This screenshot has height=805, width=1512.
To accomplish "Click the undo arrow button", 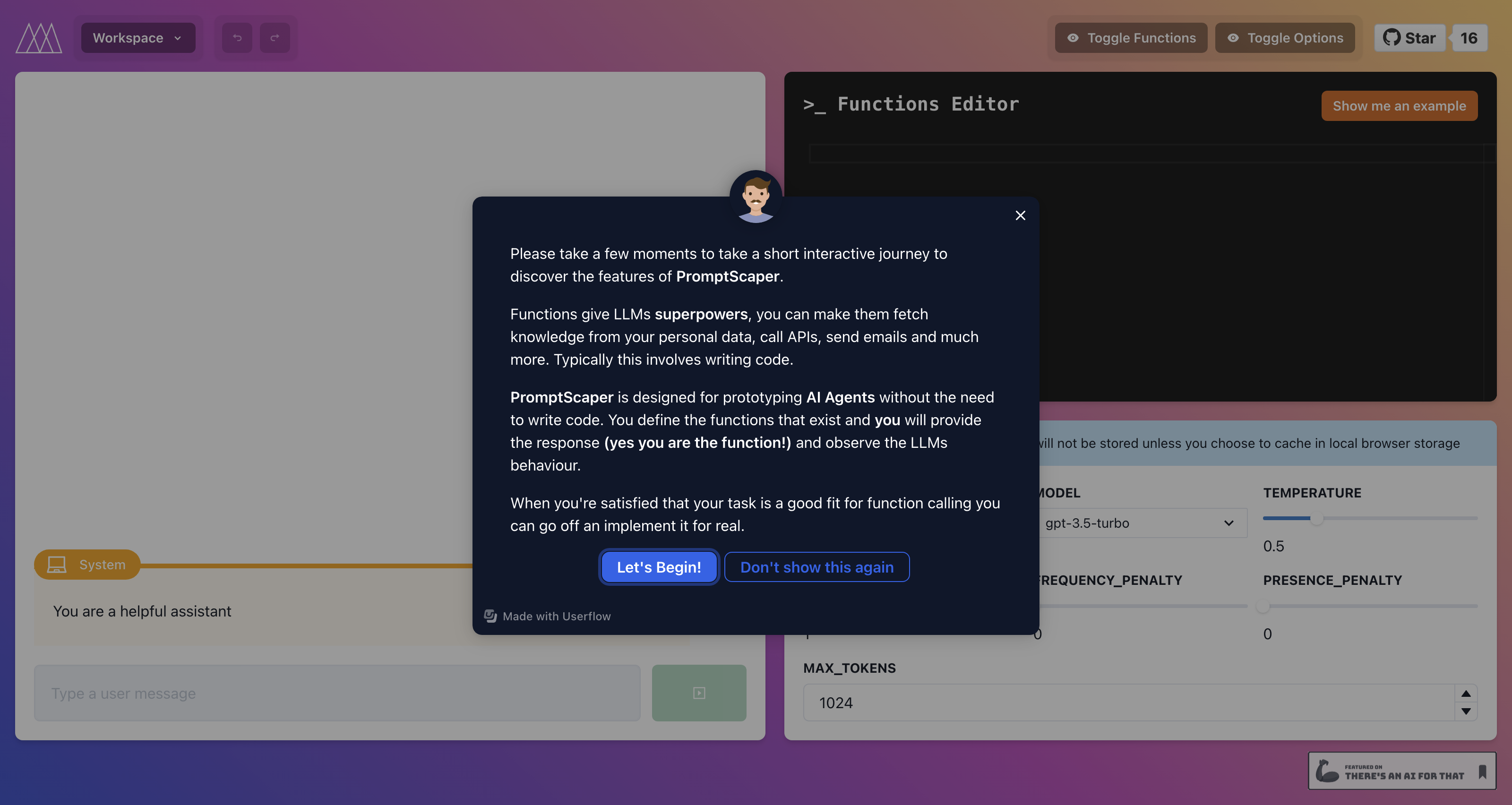I will tap(237, 38).
